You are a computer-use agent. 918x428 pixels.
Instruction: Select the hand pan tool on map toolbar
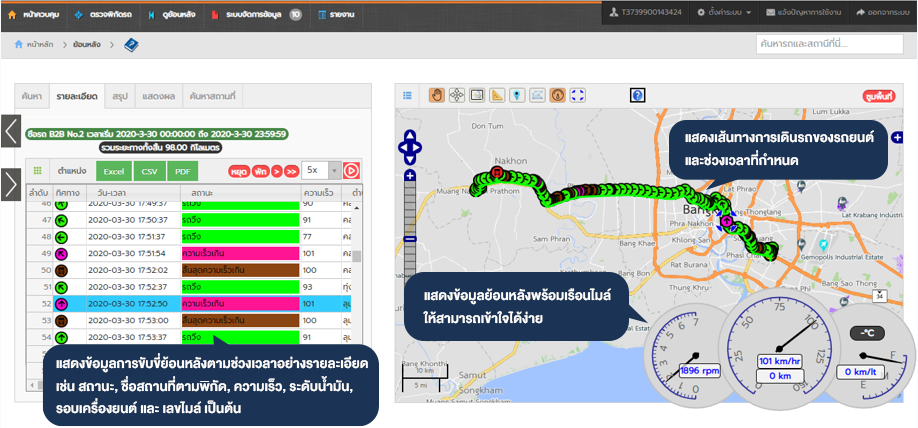tap(437, 95)
